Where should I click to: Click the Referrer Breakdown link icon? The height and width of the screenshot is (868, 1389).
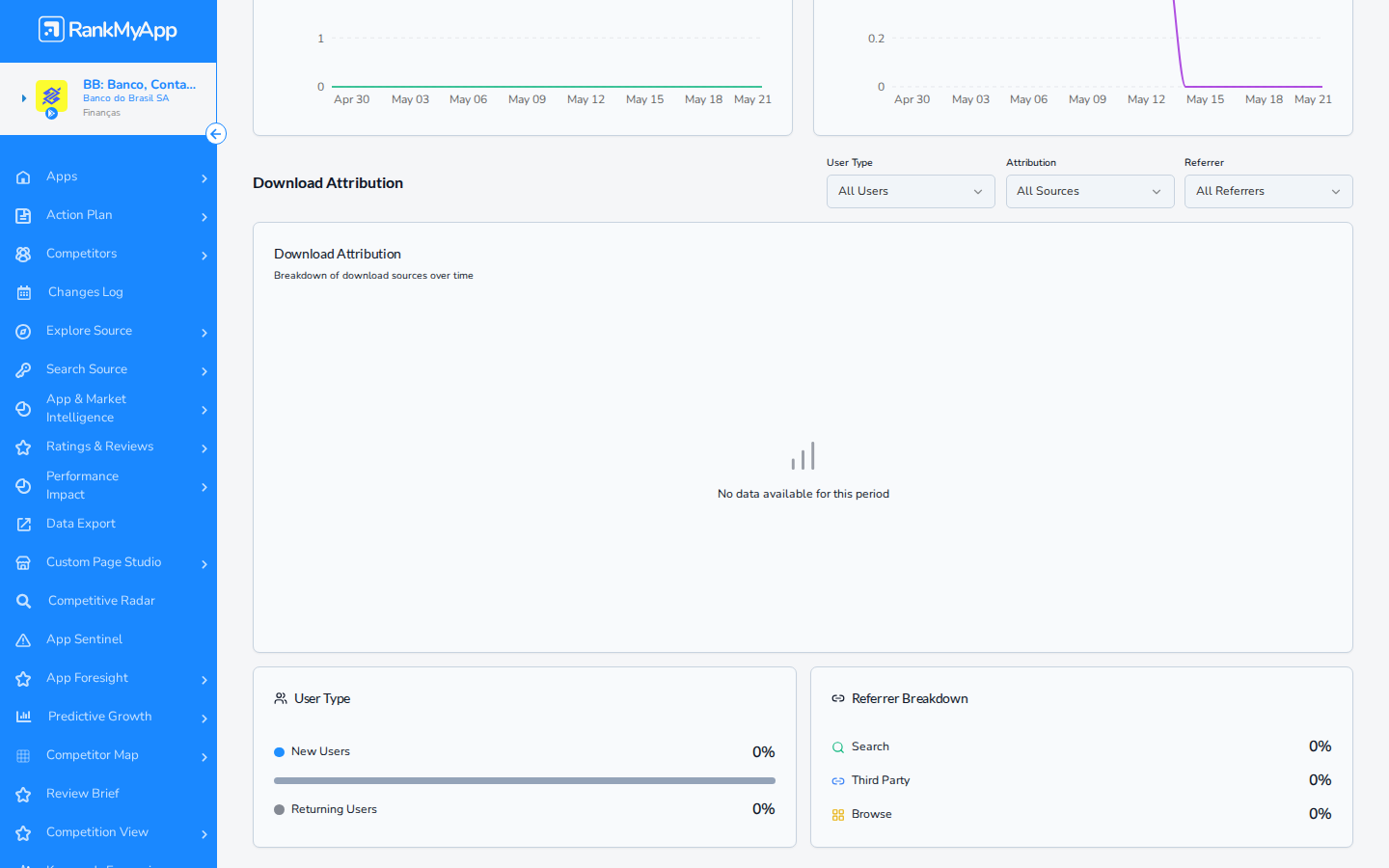(x=838, y=698)
